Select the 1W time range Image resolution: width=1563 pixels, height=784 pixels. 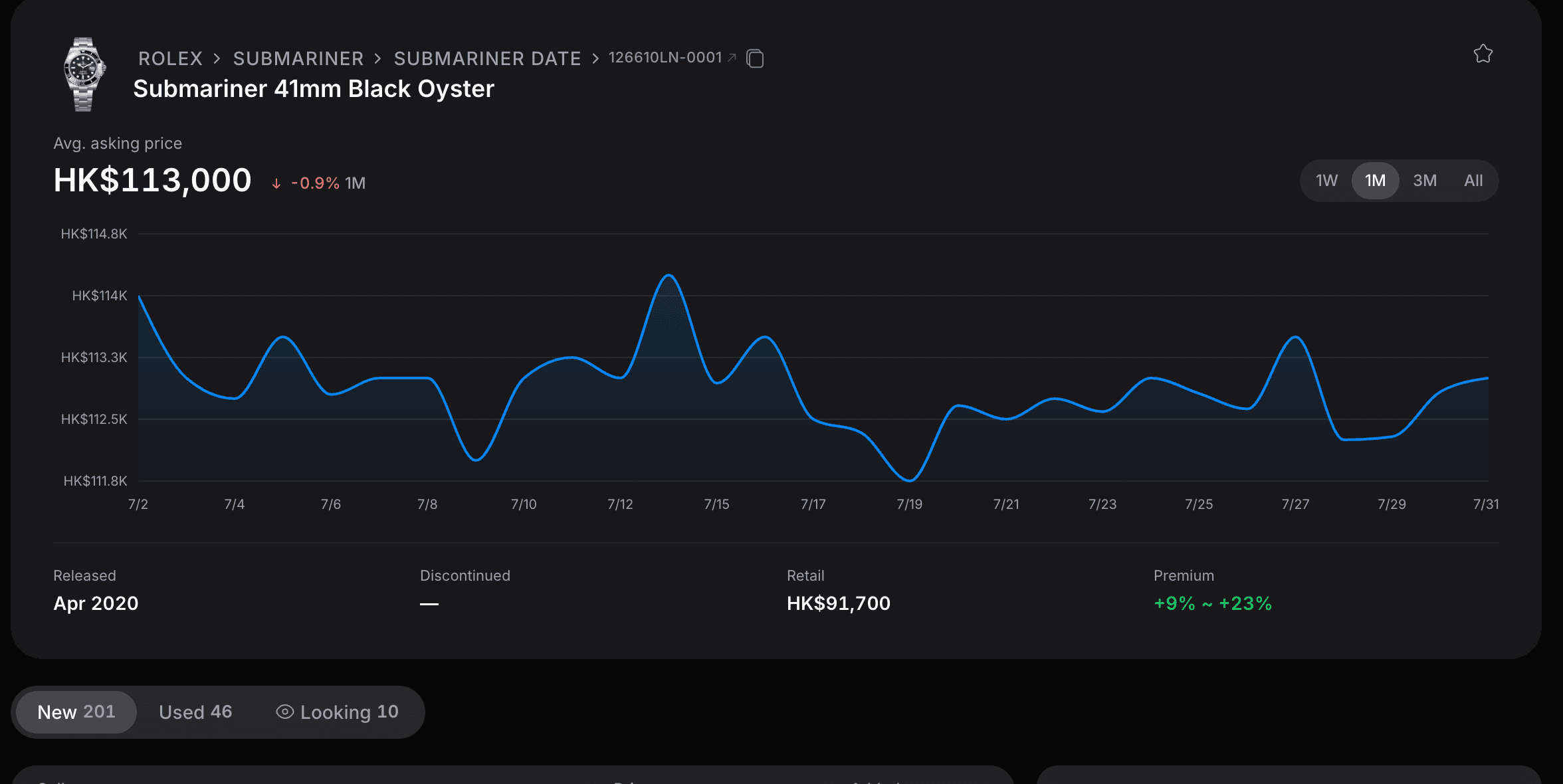pos(1326,181)
